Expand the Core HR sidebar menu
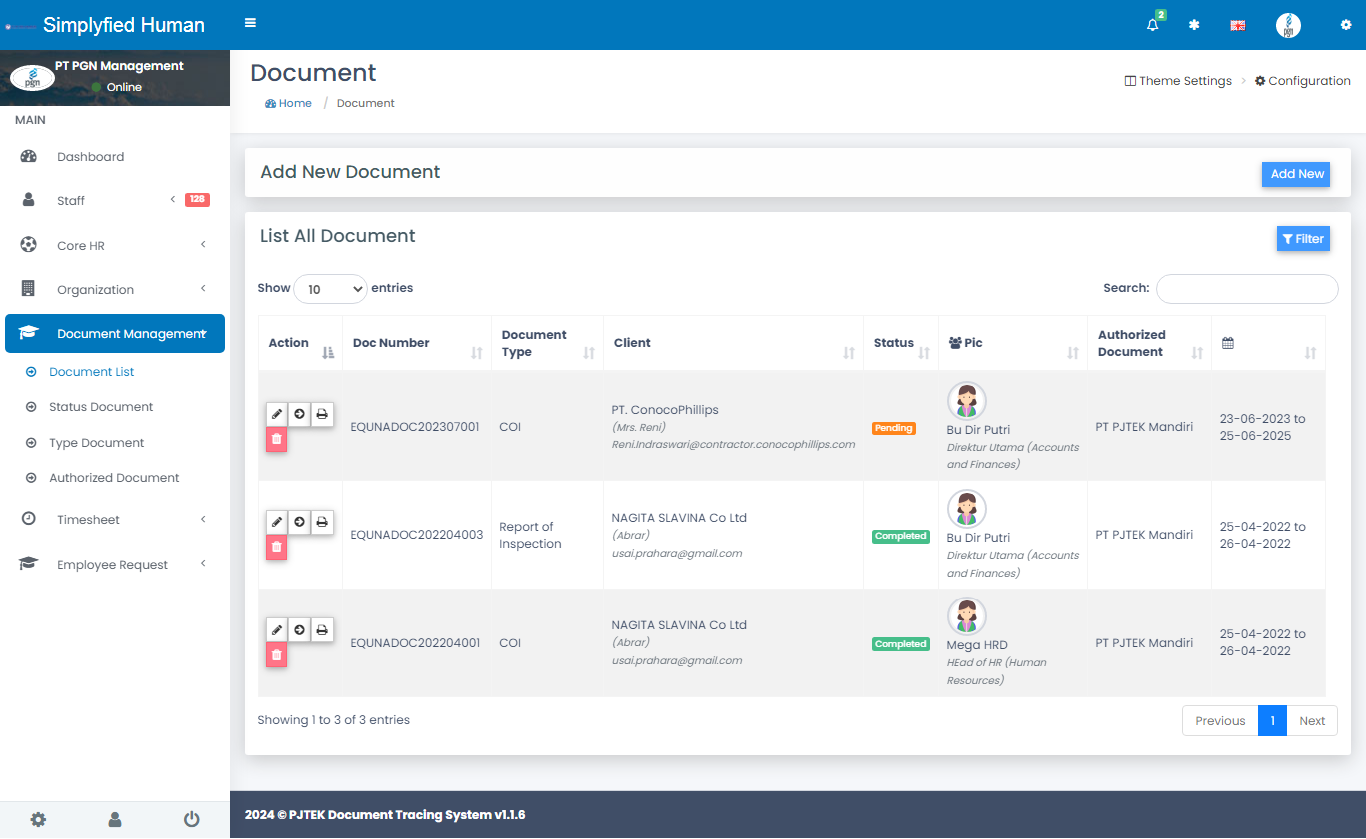This screenshot has height=839, width=1366. [115, 245]
